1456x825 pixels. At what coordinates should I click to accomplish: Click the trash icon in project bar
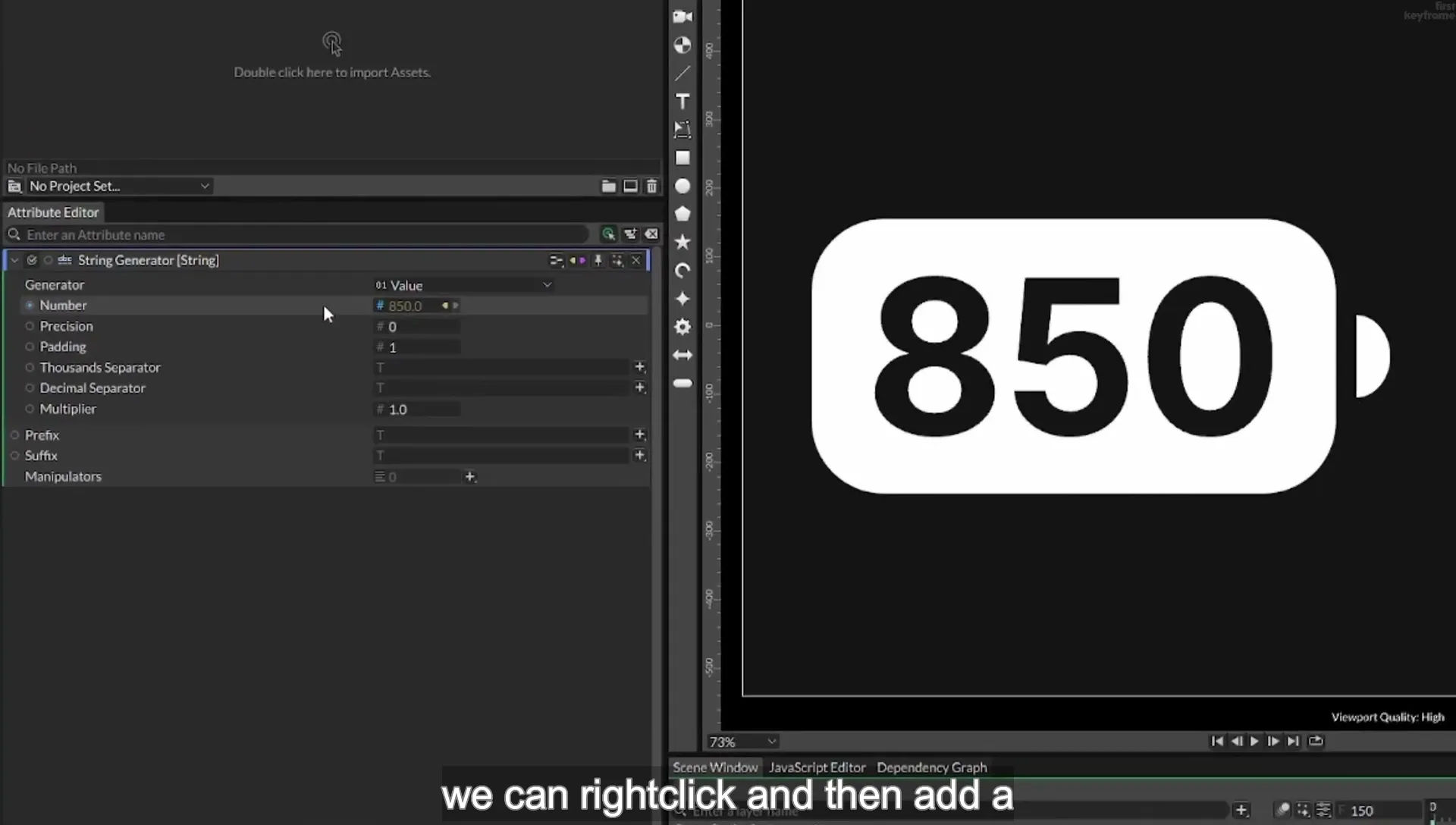click(651, 186)
